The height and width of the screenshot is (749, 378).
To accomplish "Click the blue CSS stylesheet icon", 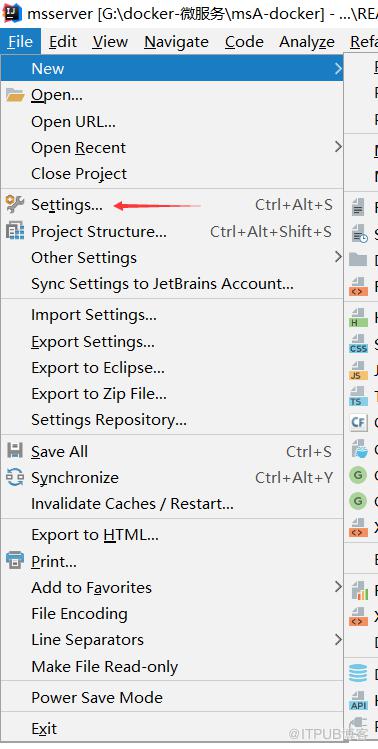I will (x=358, y=344).
